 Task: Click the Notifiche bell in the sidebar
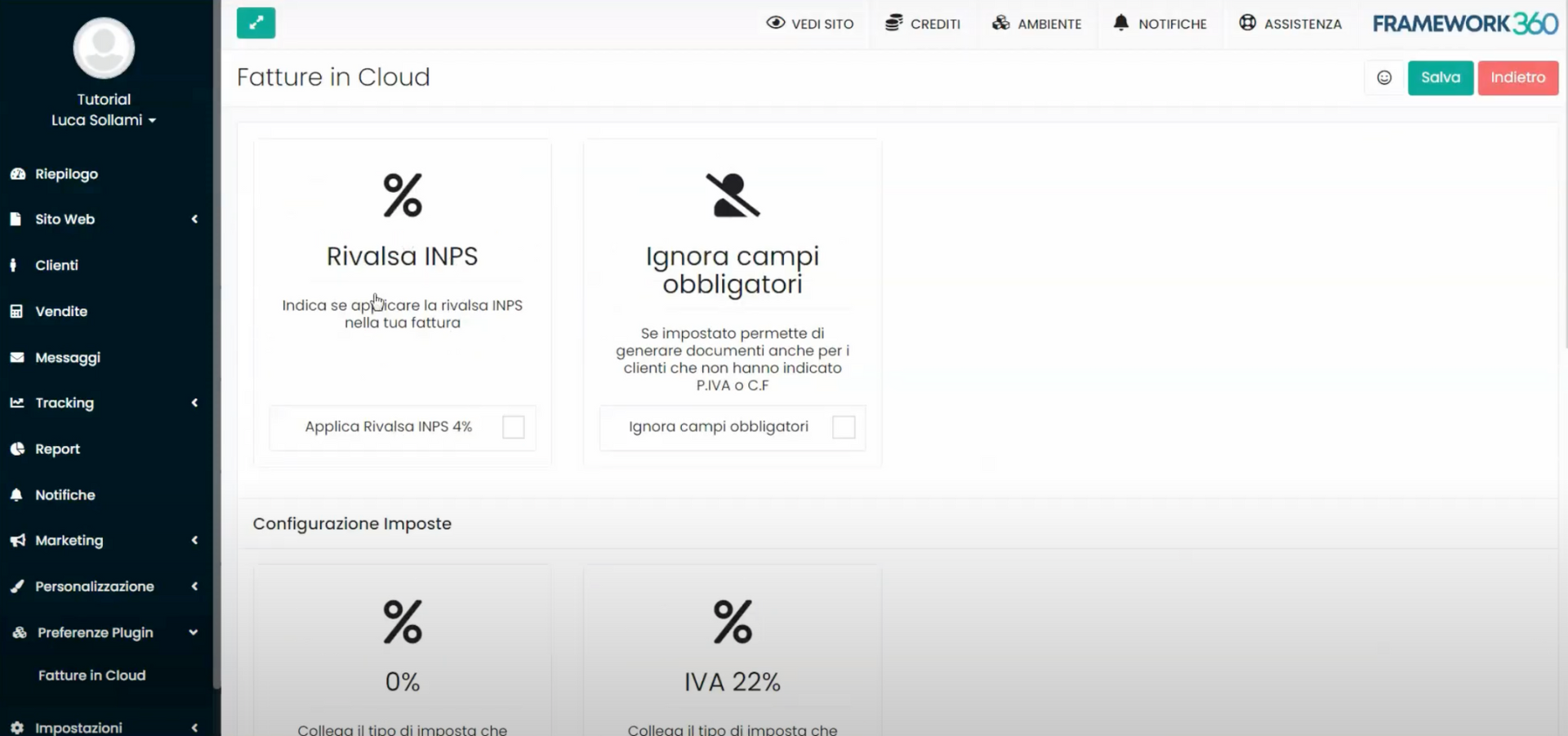[17, 494]
